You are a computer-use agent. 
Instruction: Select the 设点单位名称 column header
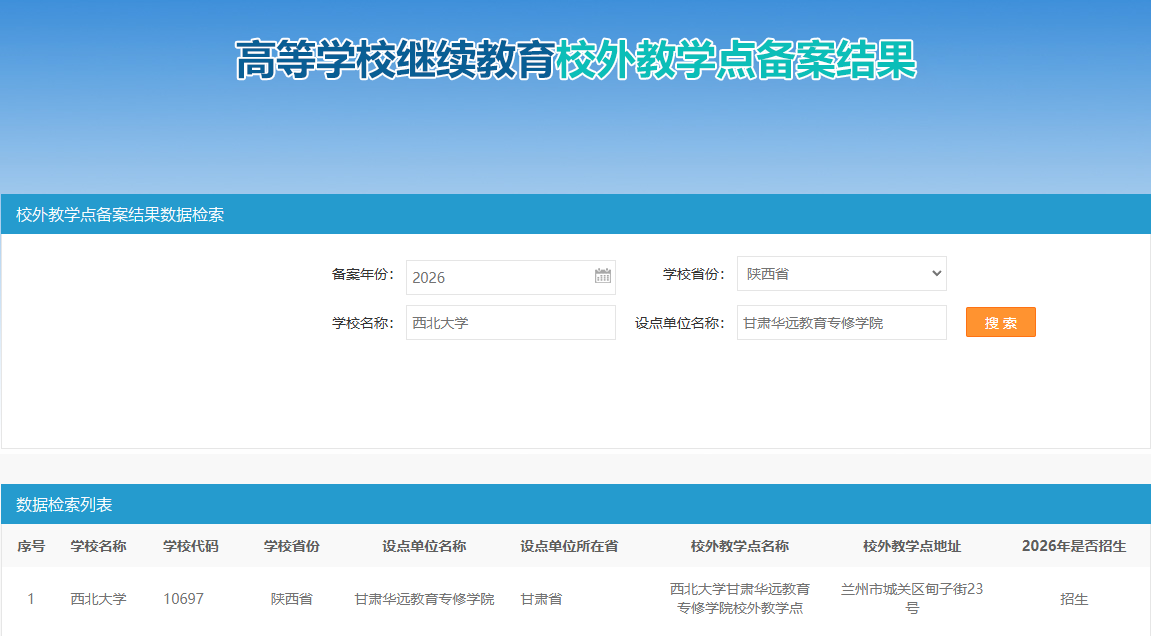(424, 546)
